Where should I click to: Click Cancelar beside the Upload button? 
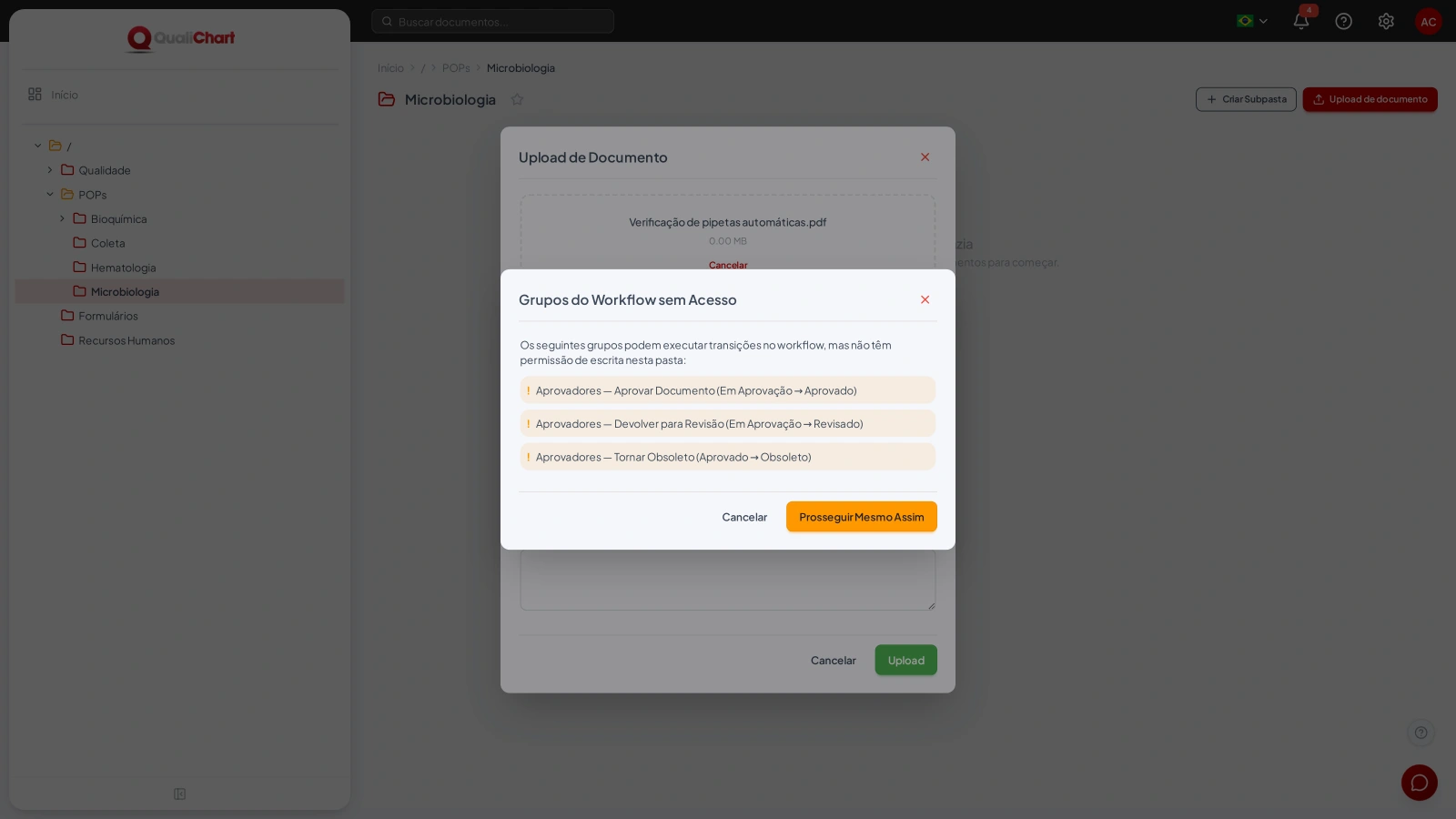(x=833, y=661)
